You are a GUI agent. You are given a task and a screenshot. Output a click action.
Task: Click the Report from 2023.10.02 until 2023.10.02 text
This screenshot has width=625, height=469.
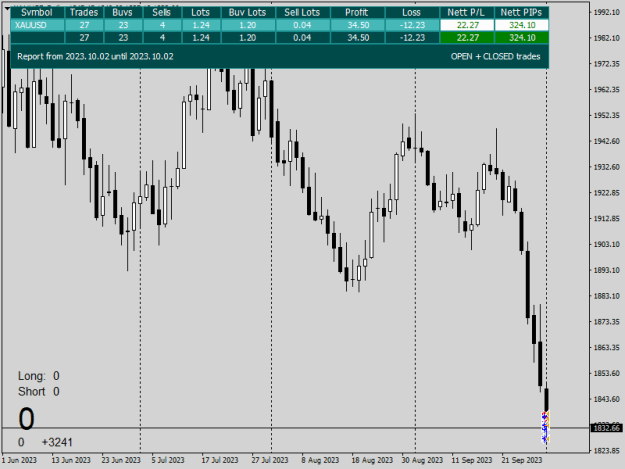(95, 57)
